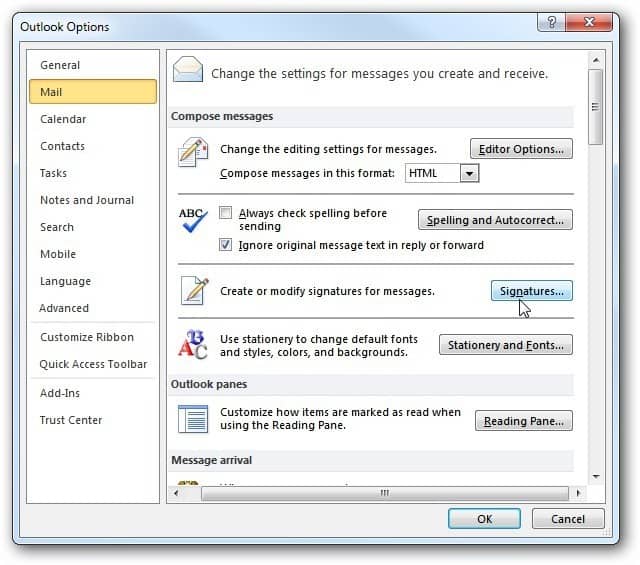The width and height of the screenshot is (640, 565).
Task: Click the envelope icon beside the header text
Action: [x=188, y=69]
